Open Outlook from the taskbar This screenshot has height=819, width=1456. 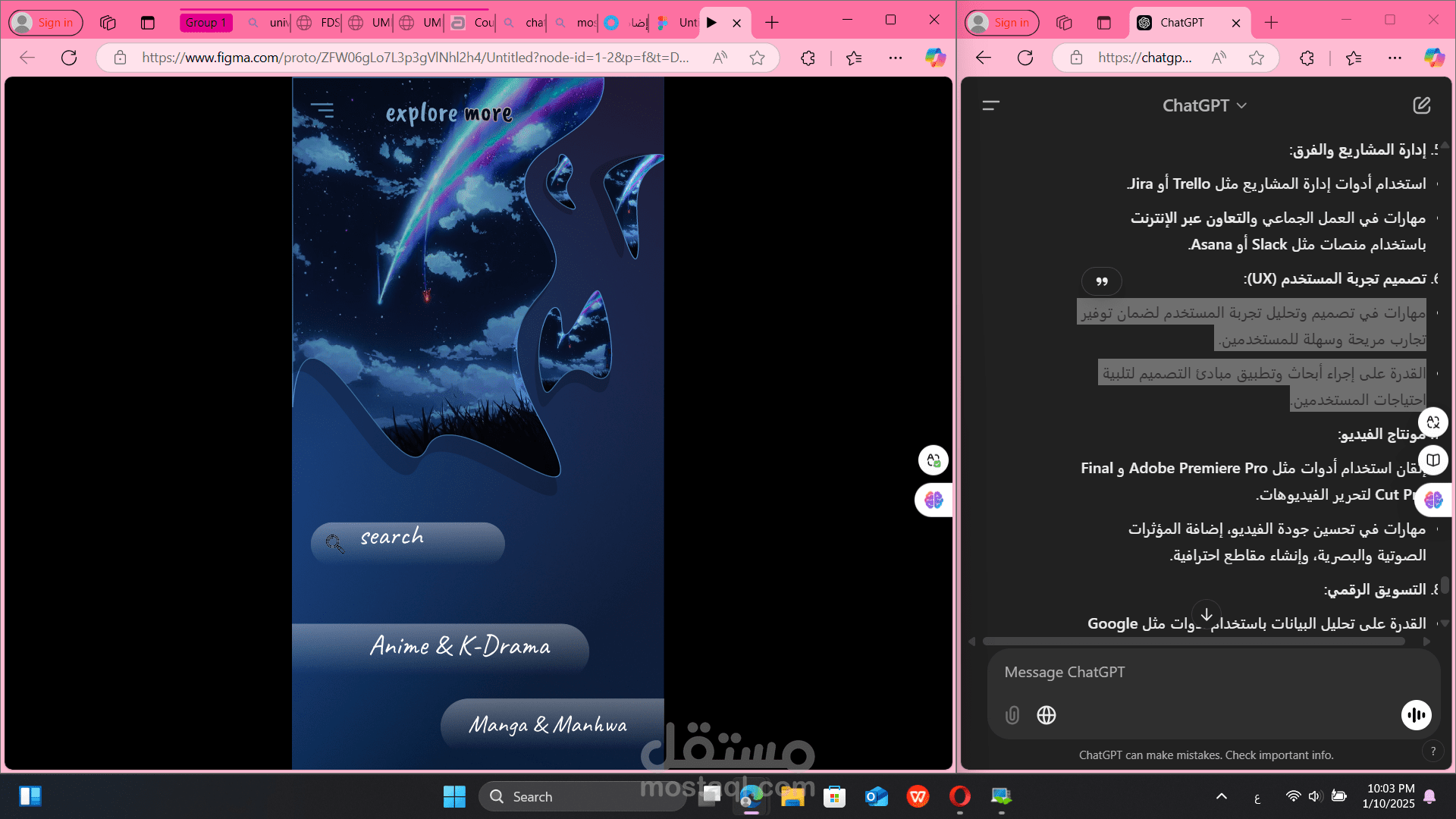[x=876, y=796]
